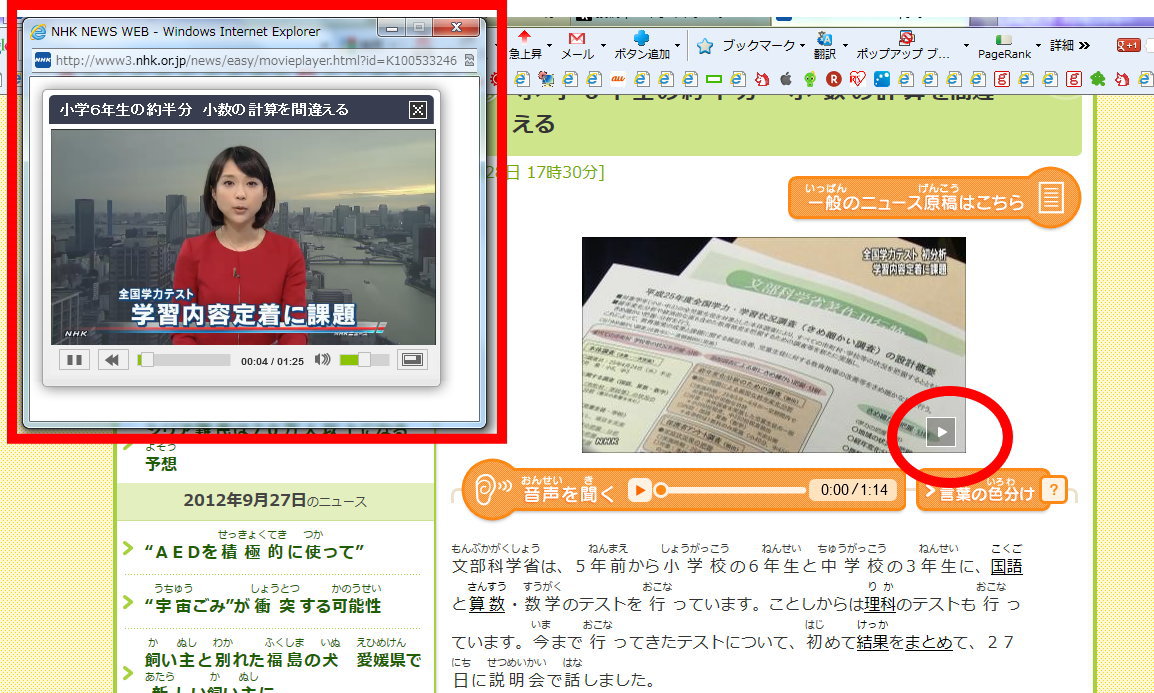Click the underlined word 結果
This screenshot has height=693, width=1154.
873,642
